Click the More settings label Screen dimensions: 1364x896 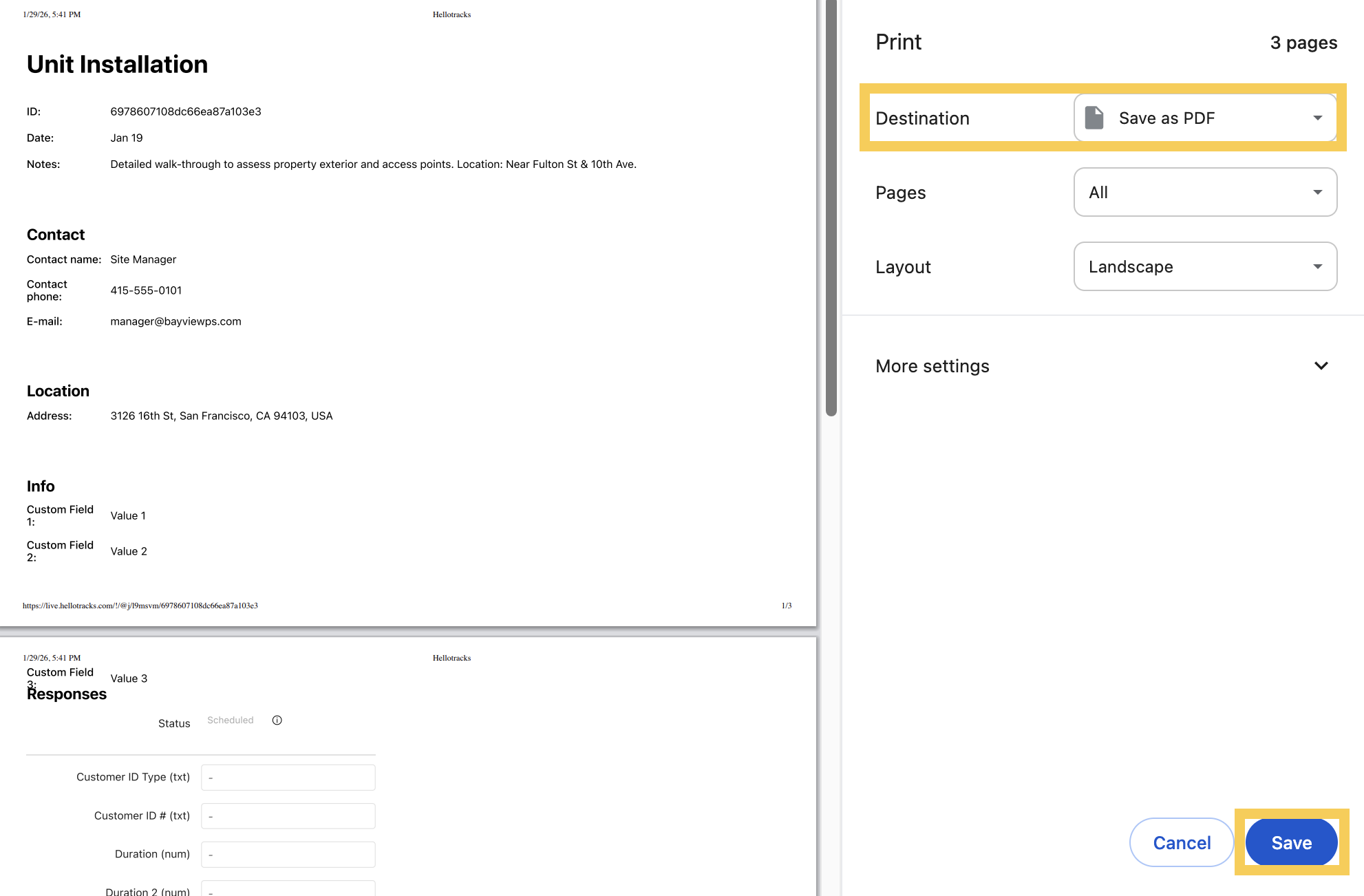(932, 366)
